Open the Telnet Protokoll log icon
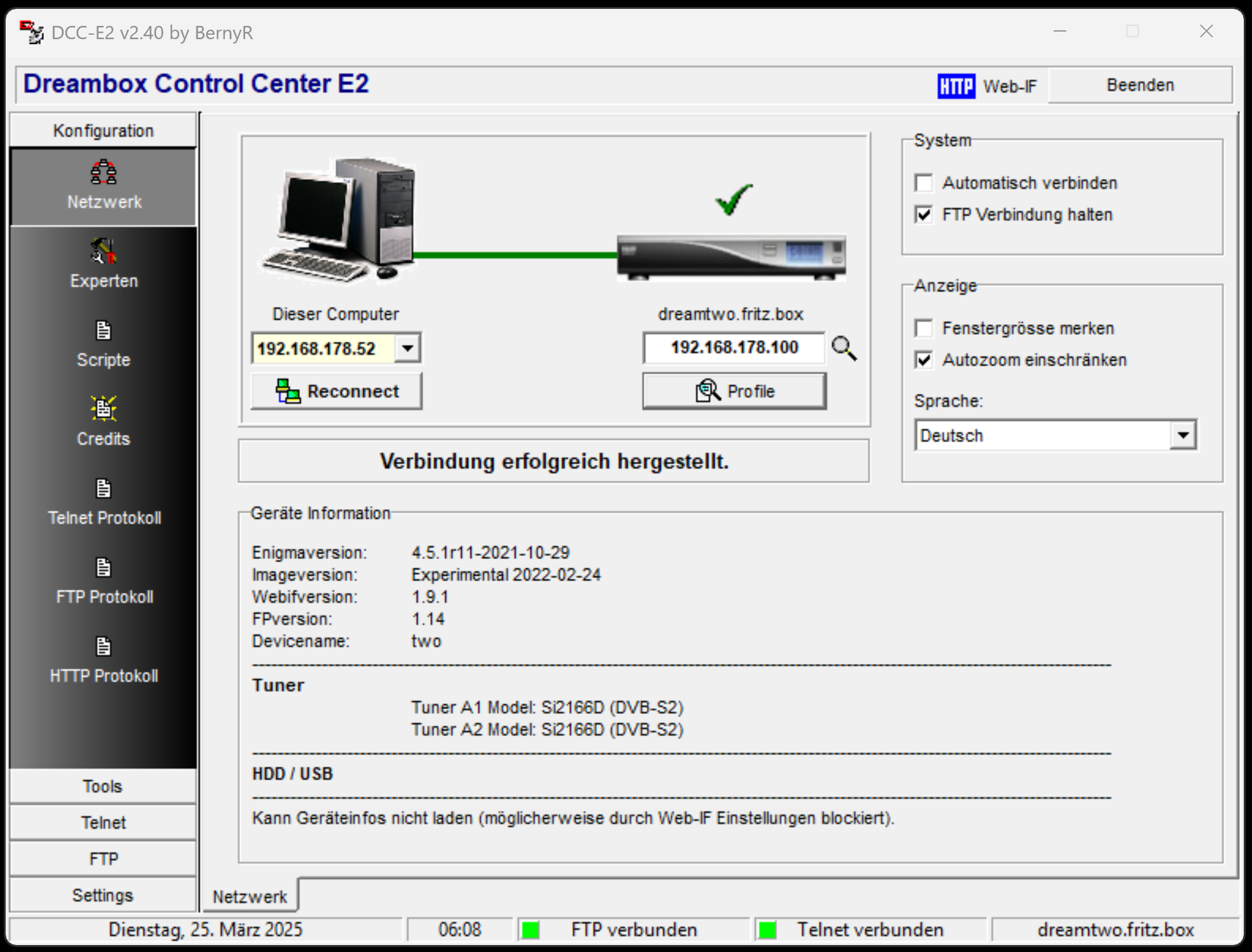 pyautogui.click(x=104, y=488)
